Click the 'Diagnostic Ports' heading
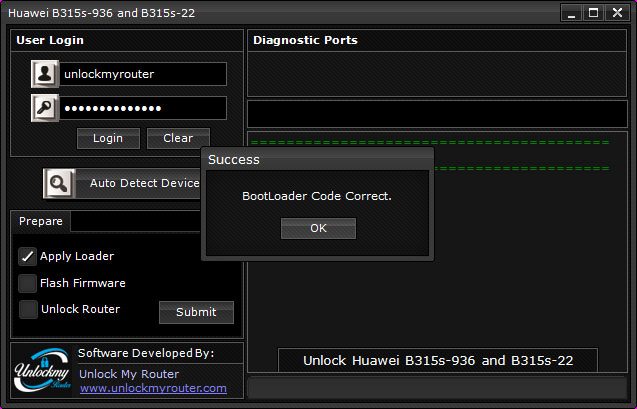Image resolution: width=637 pixels, height=409 pixels. [x=306, y=40]
